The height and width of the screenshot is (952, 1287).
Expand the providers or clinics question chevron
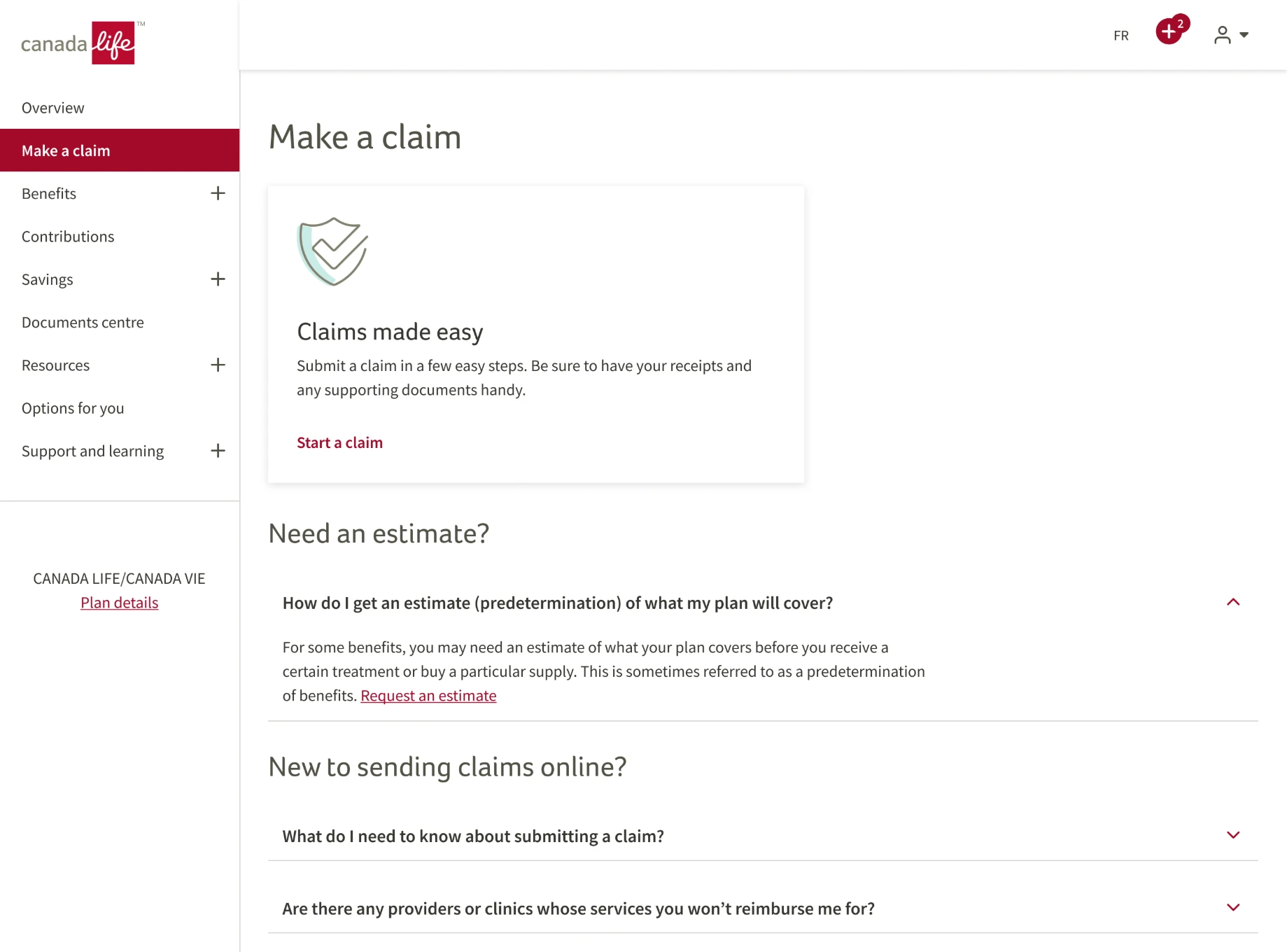(1233, 907)
